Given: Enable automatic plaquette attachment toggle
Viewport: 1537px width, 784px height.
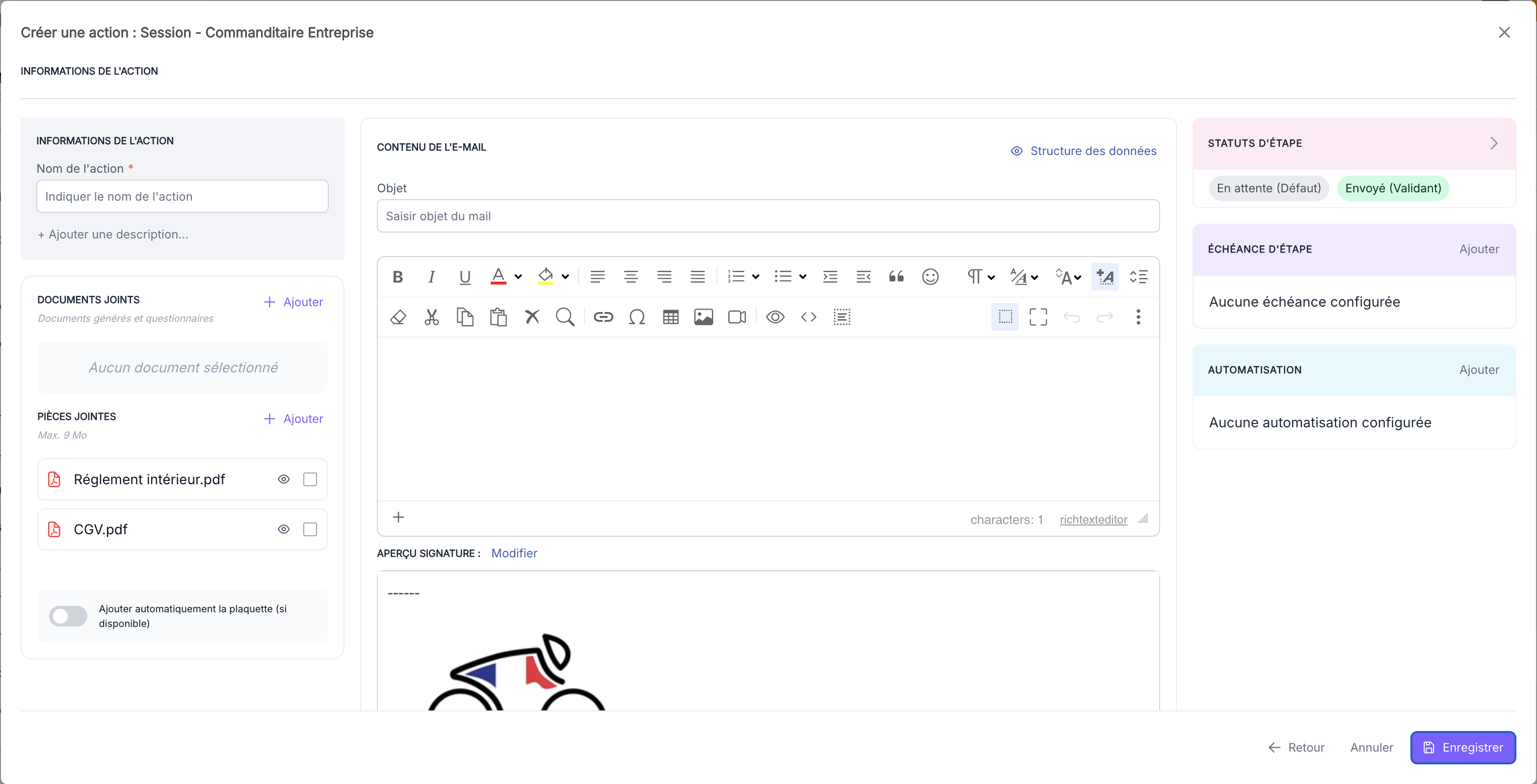Looking at the screenshot, I should pyautogui.click(x=68, y=616).
